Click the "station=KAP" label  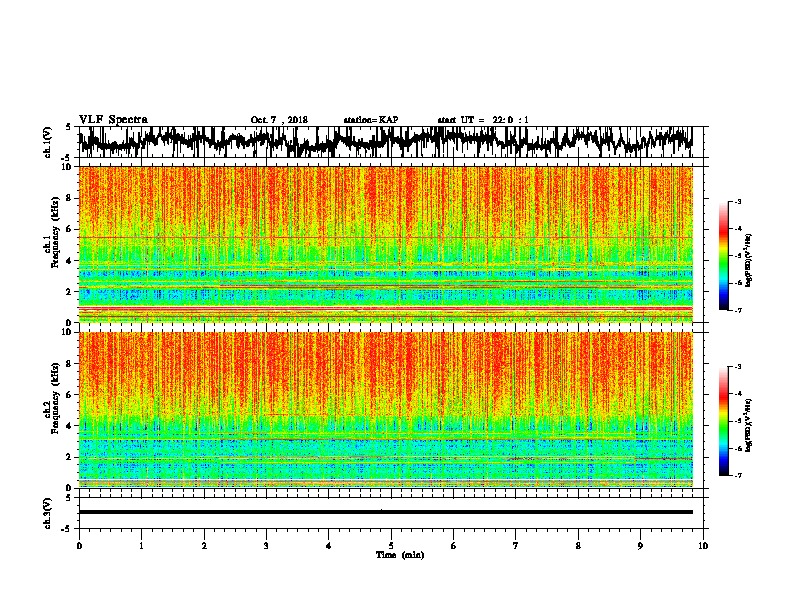coord(371,120)
